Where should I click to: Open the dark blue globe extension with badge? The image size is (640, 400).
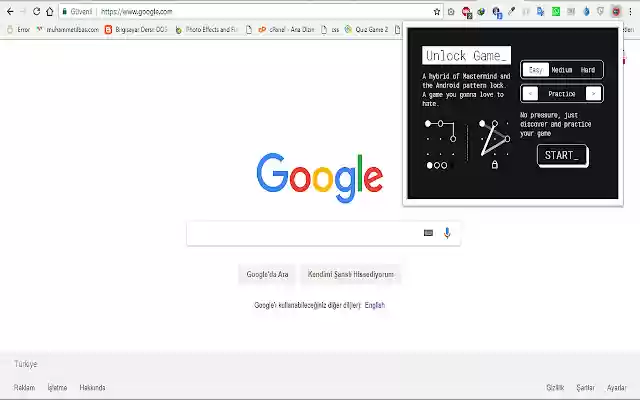[497, 12]
